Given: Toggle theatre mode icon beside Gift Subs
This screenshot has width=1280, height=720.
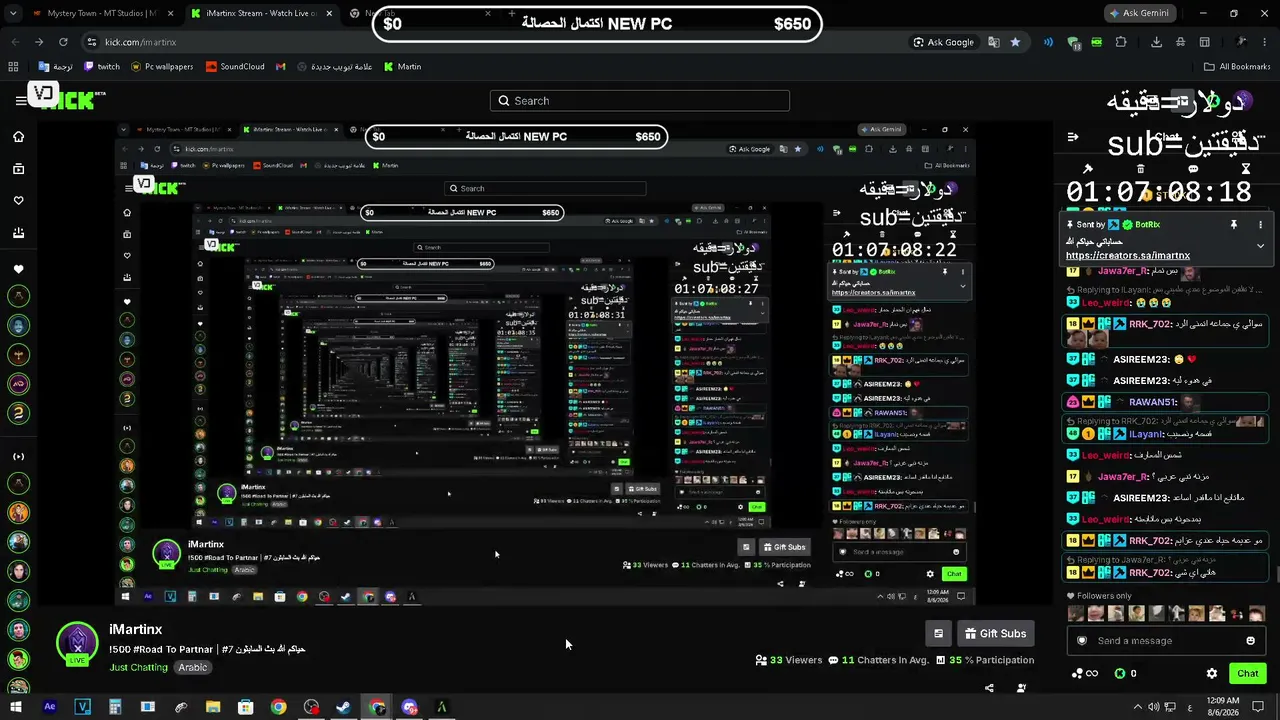Looking at the screenshot, I should click(x=938, y=633).
